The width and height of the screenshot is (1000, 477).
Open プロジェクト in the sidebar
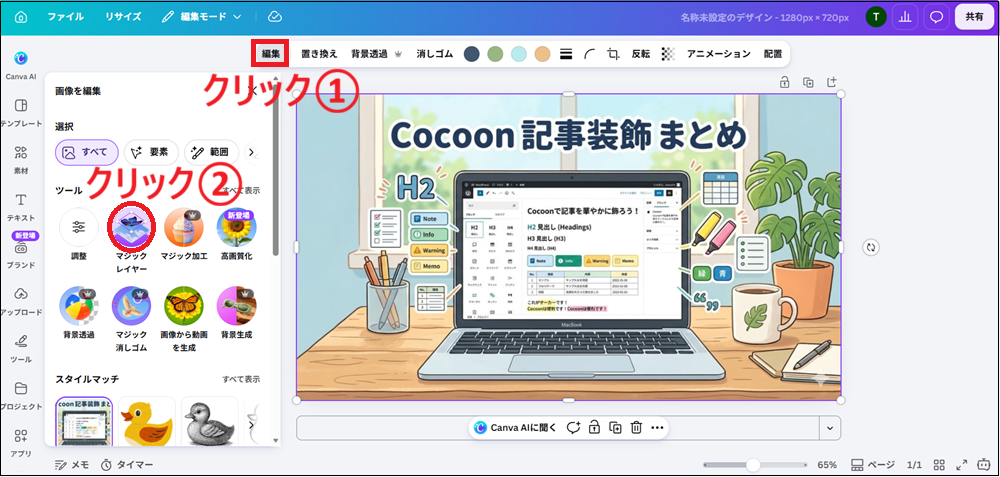coord(20,395)
